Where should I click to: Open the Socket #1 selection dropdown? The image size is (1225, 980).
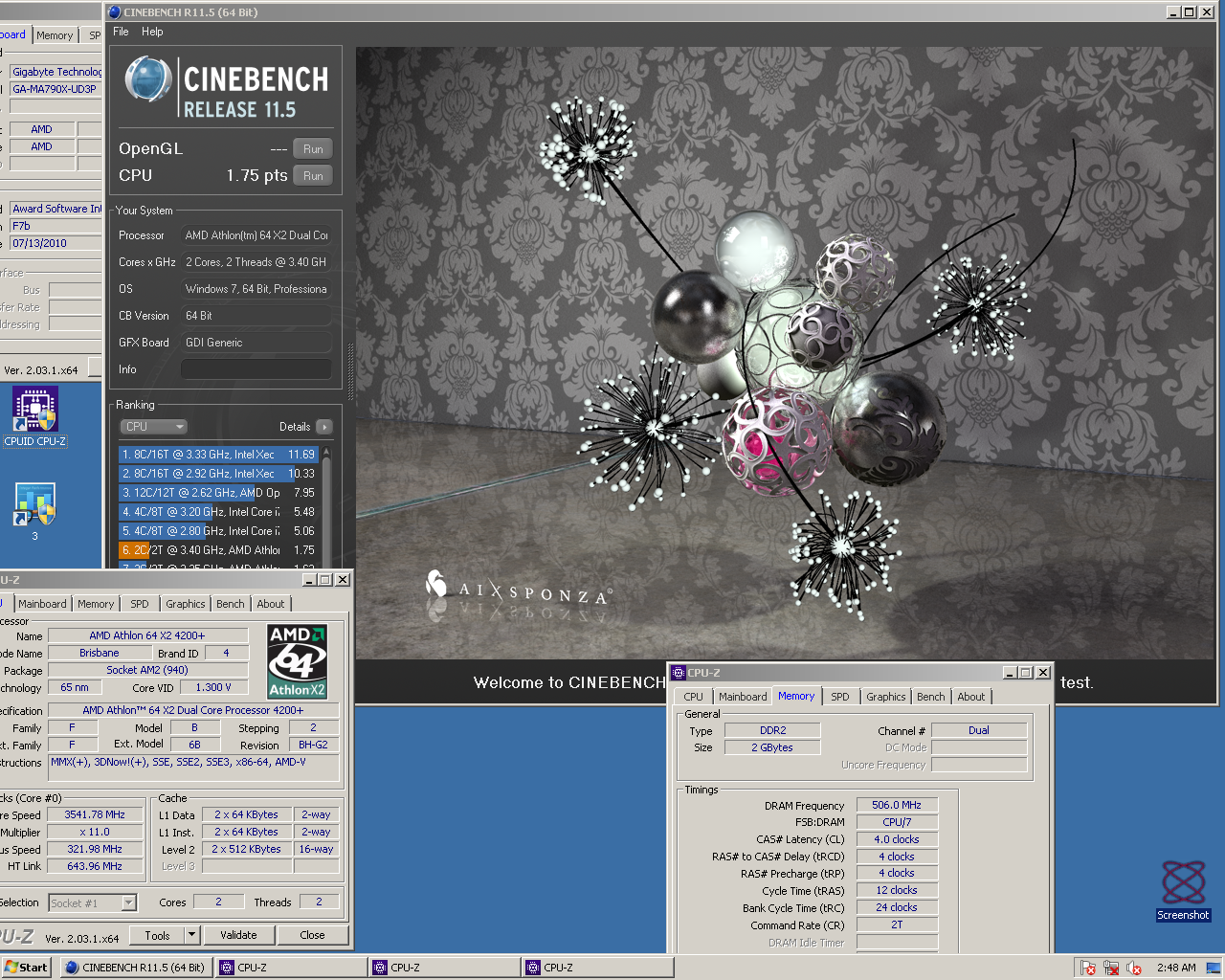point(129,902)
